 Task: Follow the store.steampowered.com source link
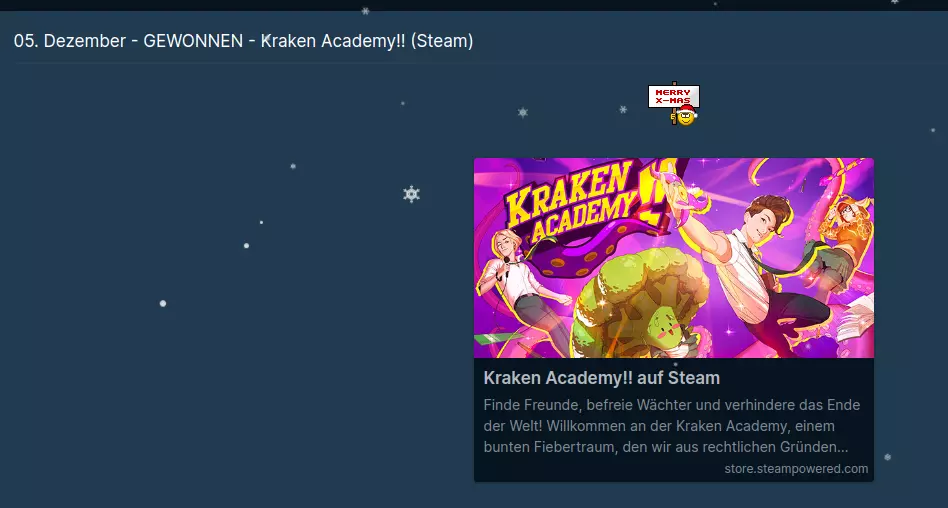click(x=796, y=469)
